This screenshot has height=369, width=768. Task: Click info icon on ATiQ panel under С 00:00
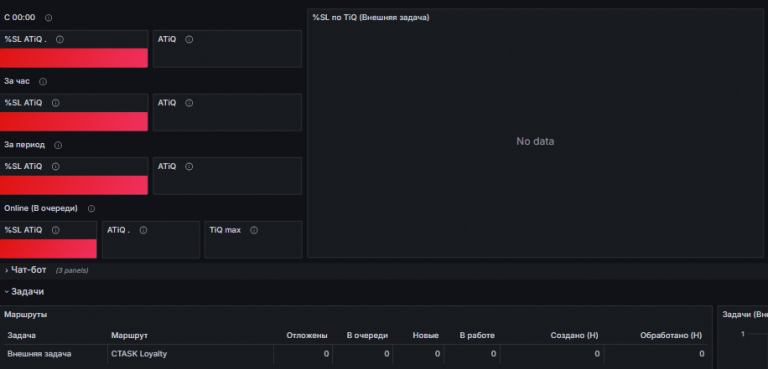(x=189, y=40)
